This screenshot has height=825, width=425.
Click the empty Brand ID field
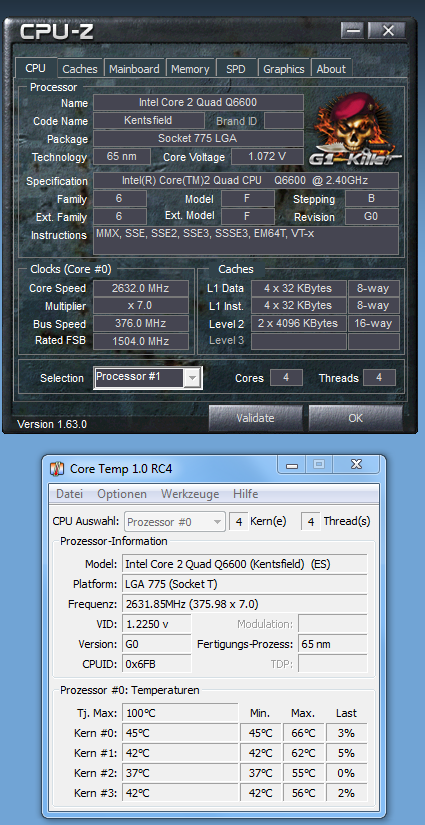[284, 120]
